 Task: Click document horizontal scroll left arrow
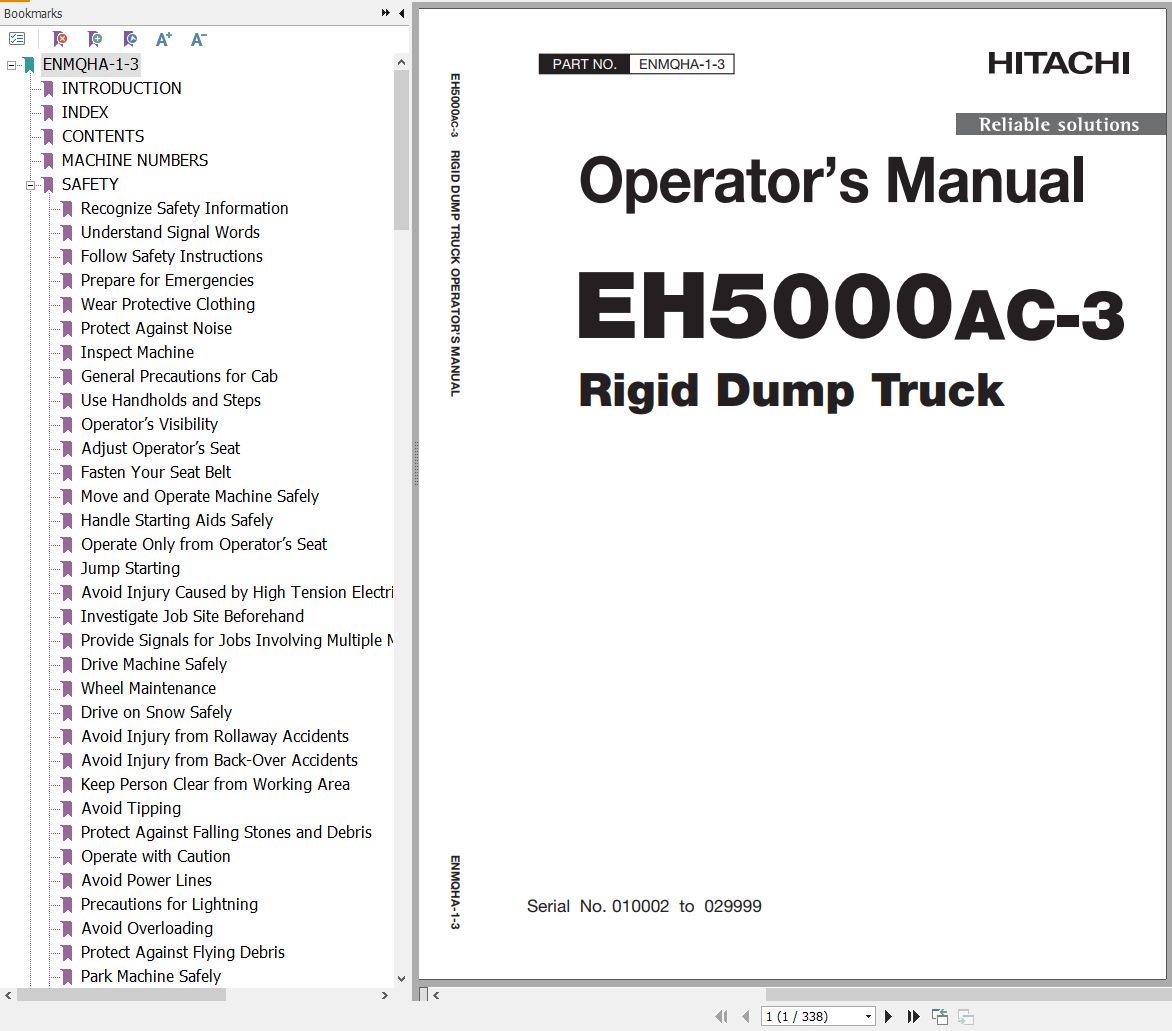[436, 995]
